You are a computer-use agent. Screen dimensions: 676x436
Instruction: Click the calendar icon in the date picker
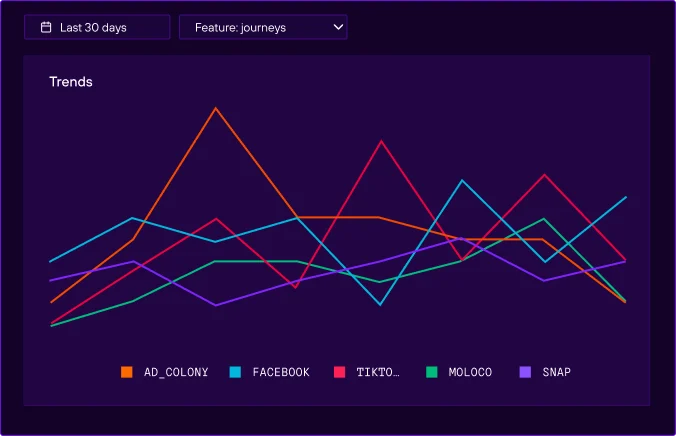click(46, 27)
